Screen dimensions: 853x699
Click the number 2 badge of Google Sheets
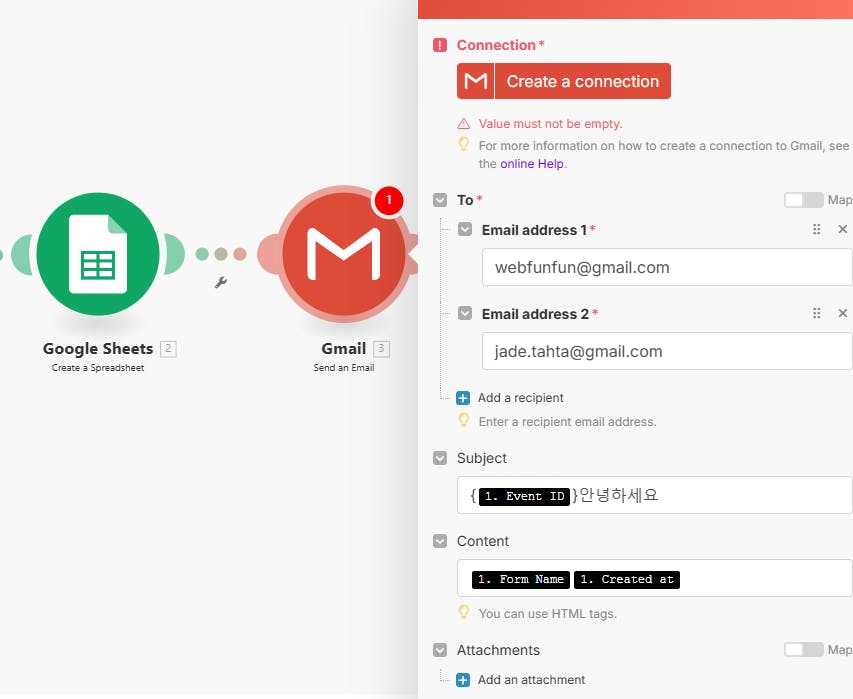tap(168, 349)
